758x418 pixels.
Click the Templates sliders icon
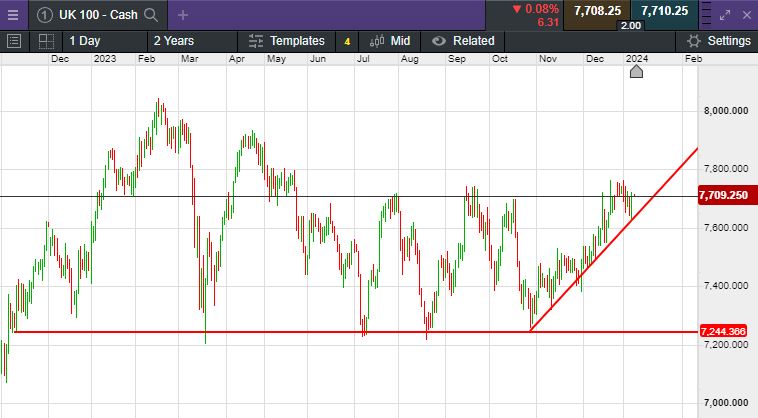(x=255, y=41)
